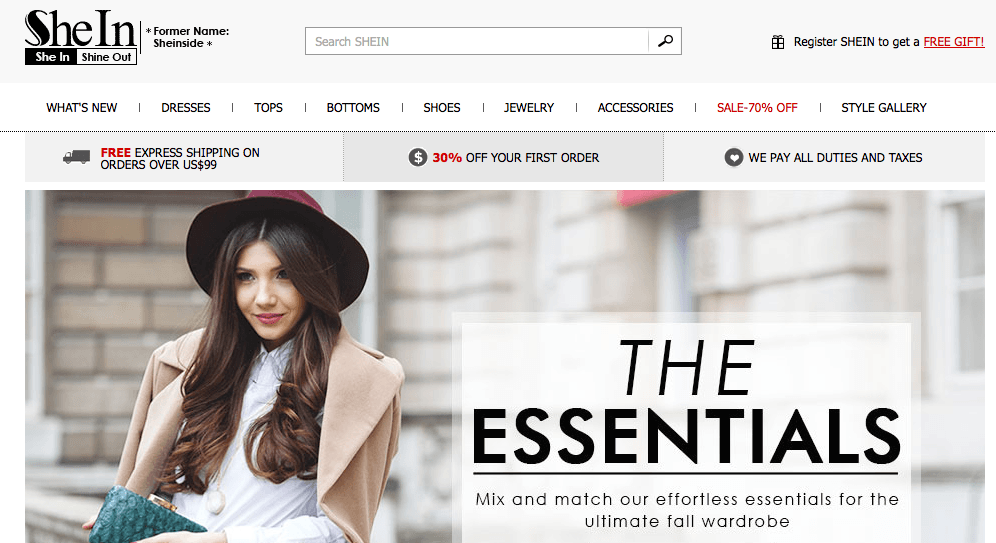
Task: Click the delivery truck shipping icon
Action: (x=76, y=158)
